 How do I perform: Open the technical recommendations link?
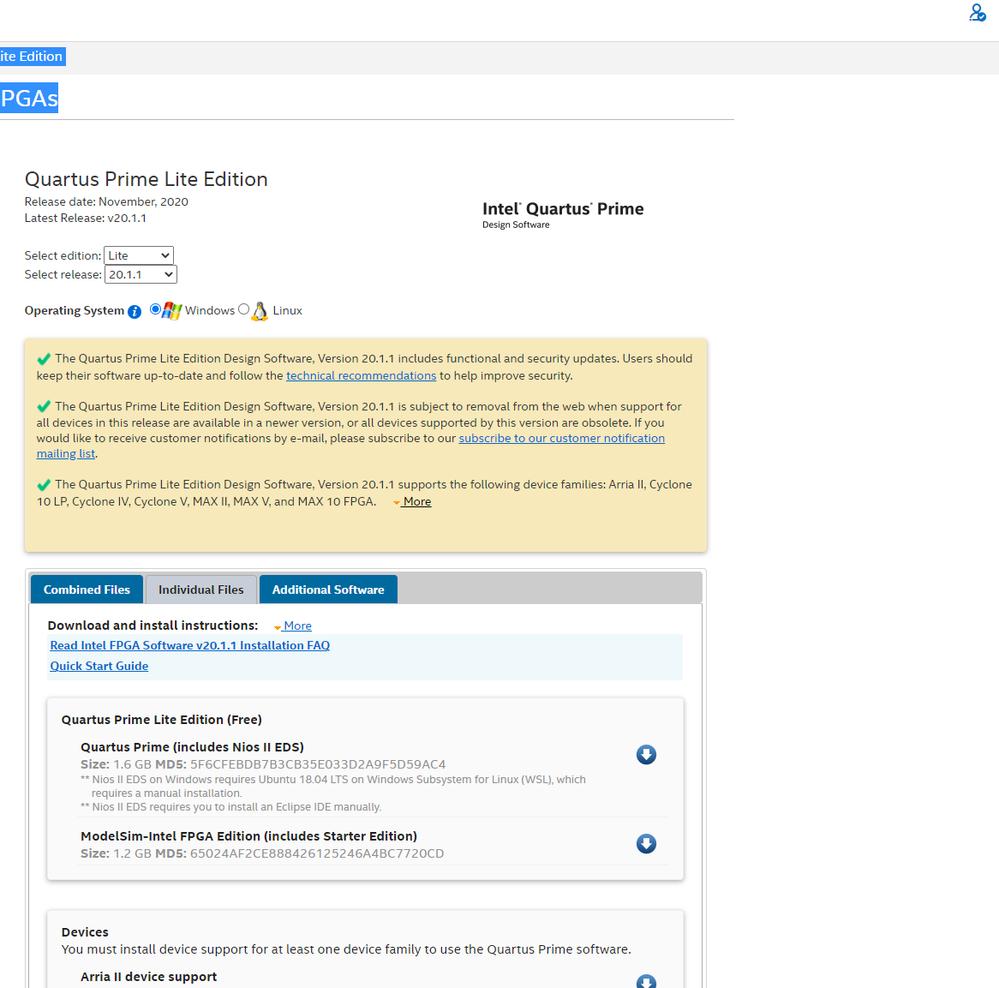coord(361,376)
